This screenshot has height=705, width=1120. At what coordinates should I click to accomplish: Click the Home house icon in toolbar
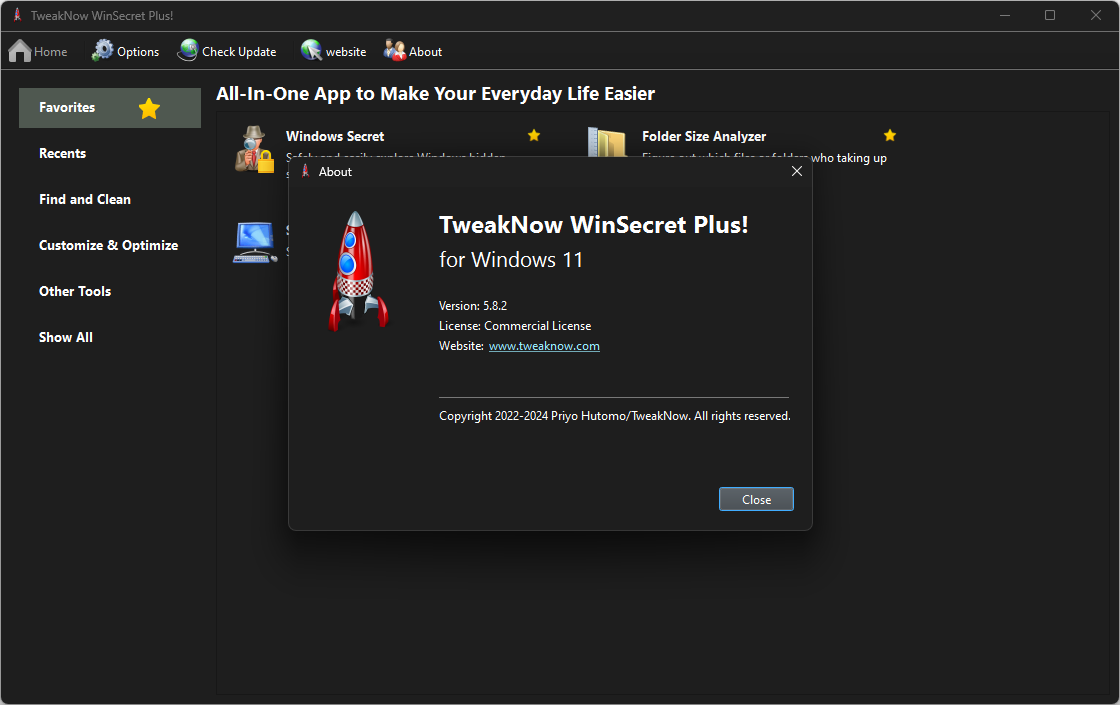pyautogui.click(x=20, y=51)
